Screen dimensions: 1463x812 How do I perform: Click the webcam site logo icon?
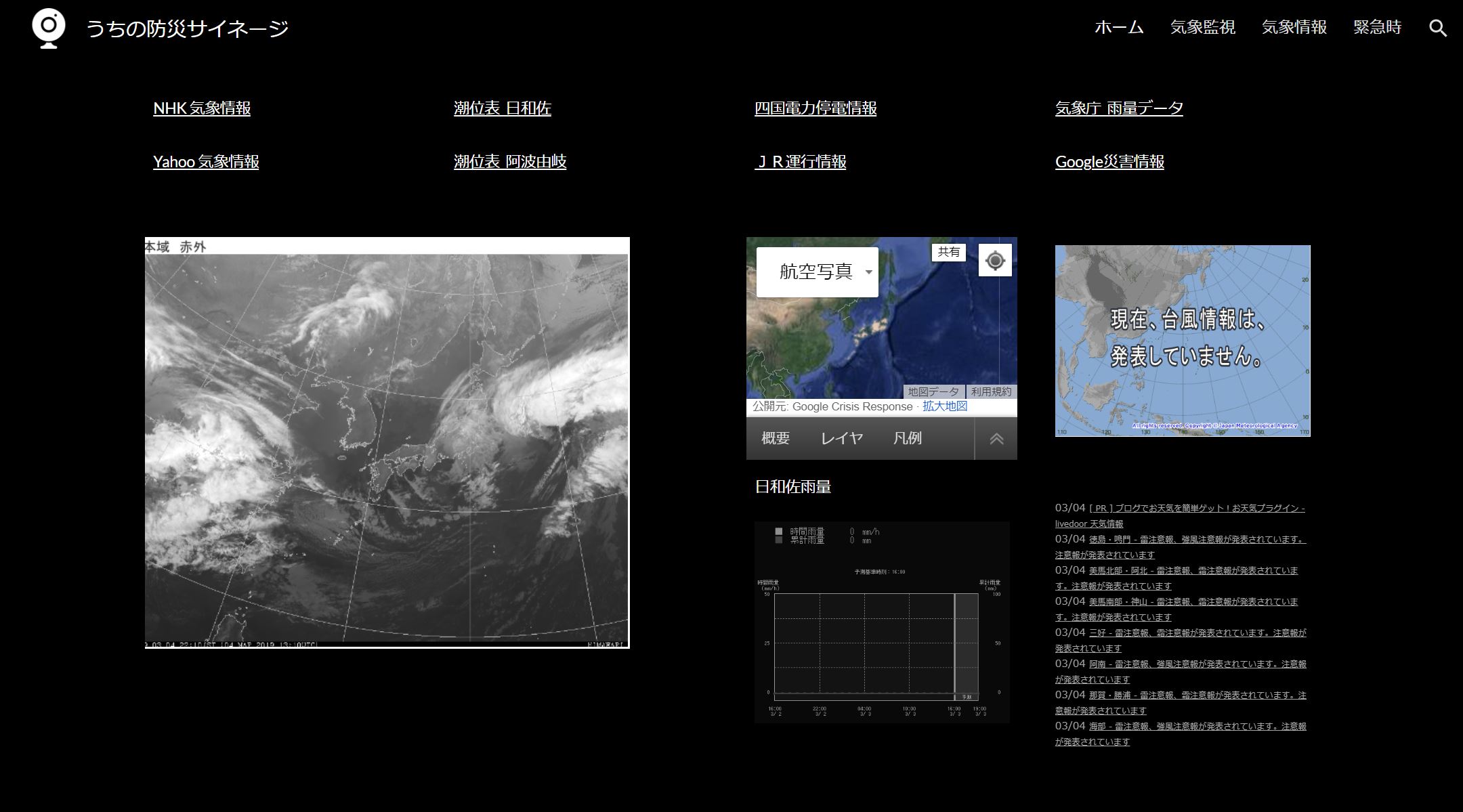(x=49, y=28)
